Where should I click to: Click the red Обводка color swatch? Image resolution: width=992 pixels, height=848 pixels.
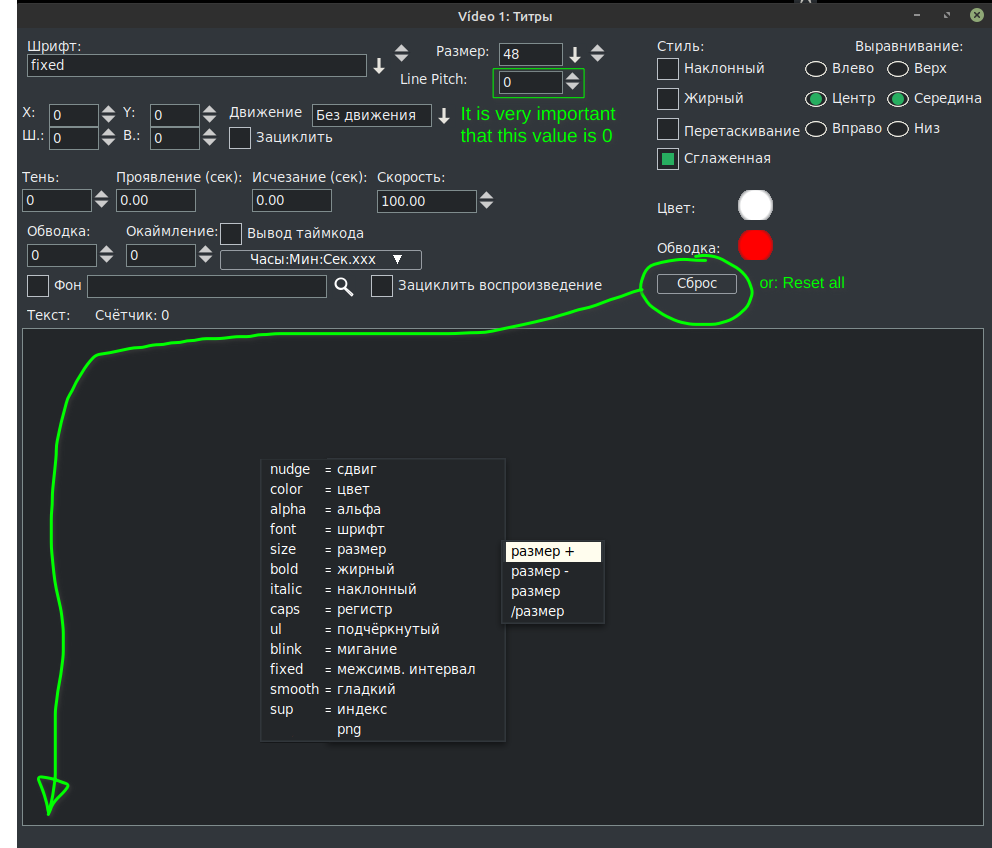pos(755,245)
